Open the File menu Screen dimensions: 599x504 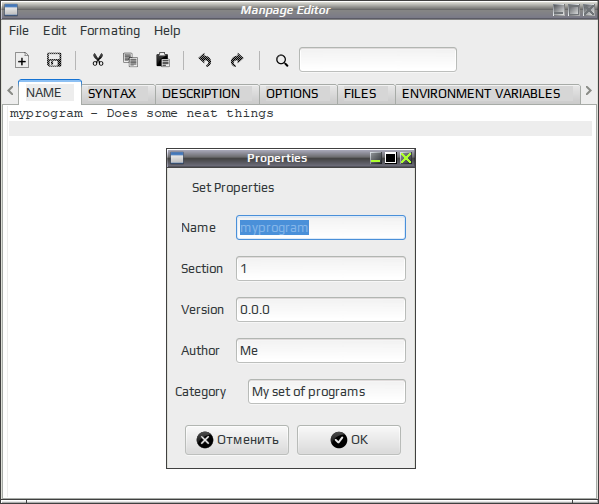19,31
